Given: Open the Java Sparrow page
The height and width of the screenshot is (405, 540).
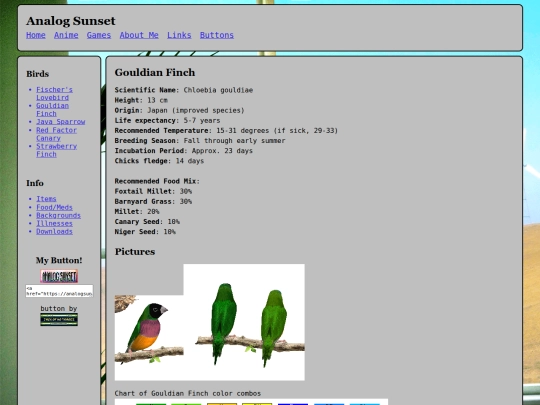Looking at the screenshot, I should pos(61,122).
